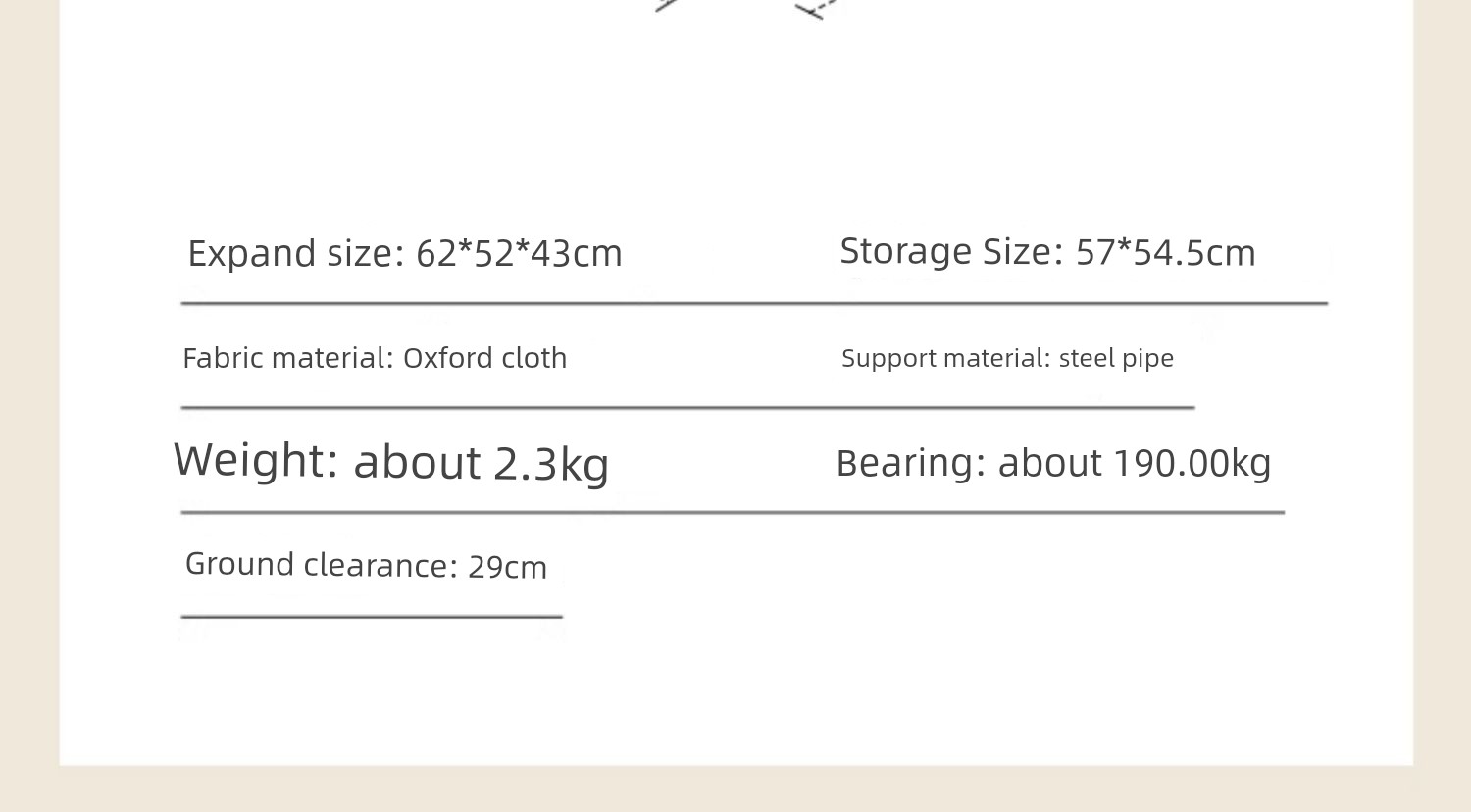Click the words steel pipe
This screenshot has height=812, width=1471.
pyautogui.click(x=1116, y=359)
